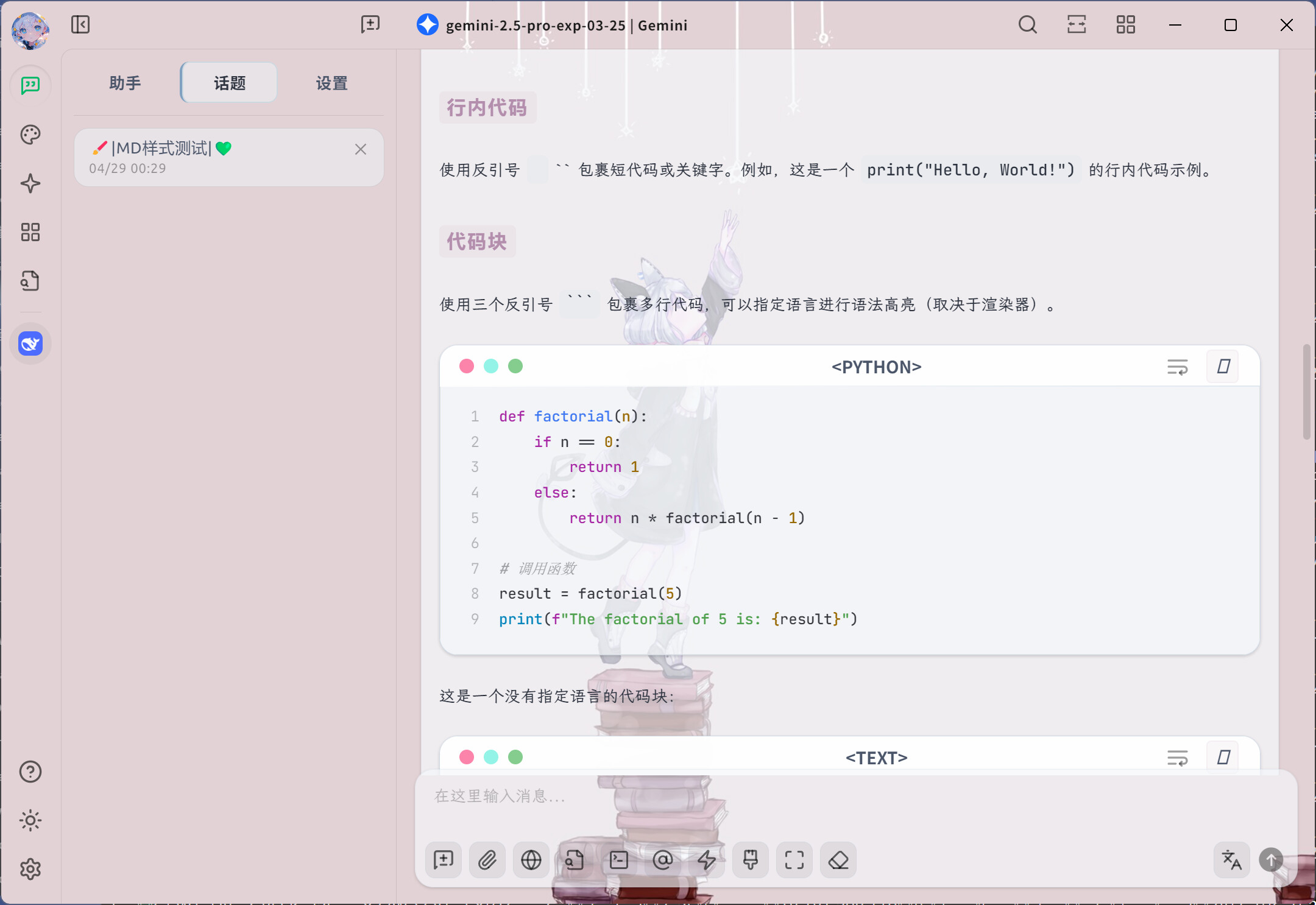
Task: Click the message input field
Action: 856,797
